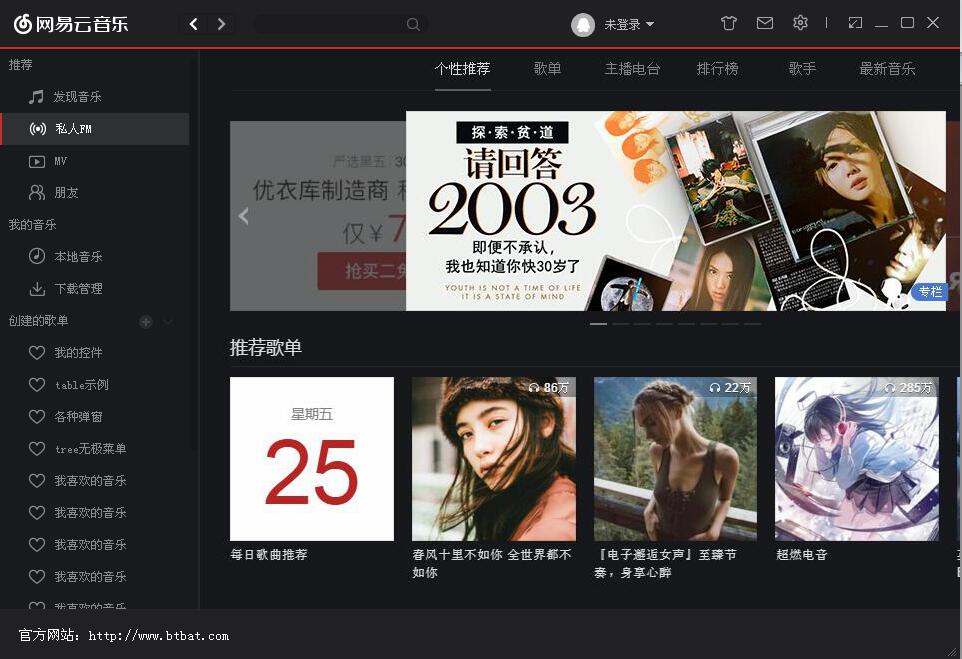Select the first banner indicator dash
The height and width of the screenshot is (659, 962).
(598, 323)
